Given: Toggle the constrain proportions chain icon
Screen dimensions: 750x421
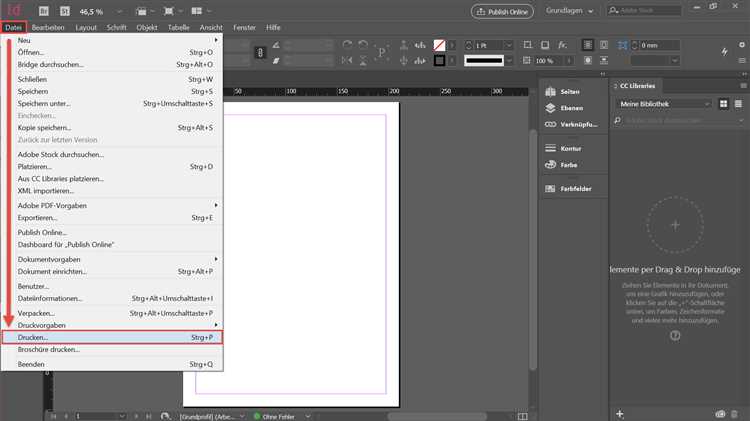Looking at the screenshot, I should coord(260,53).
